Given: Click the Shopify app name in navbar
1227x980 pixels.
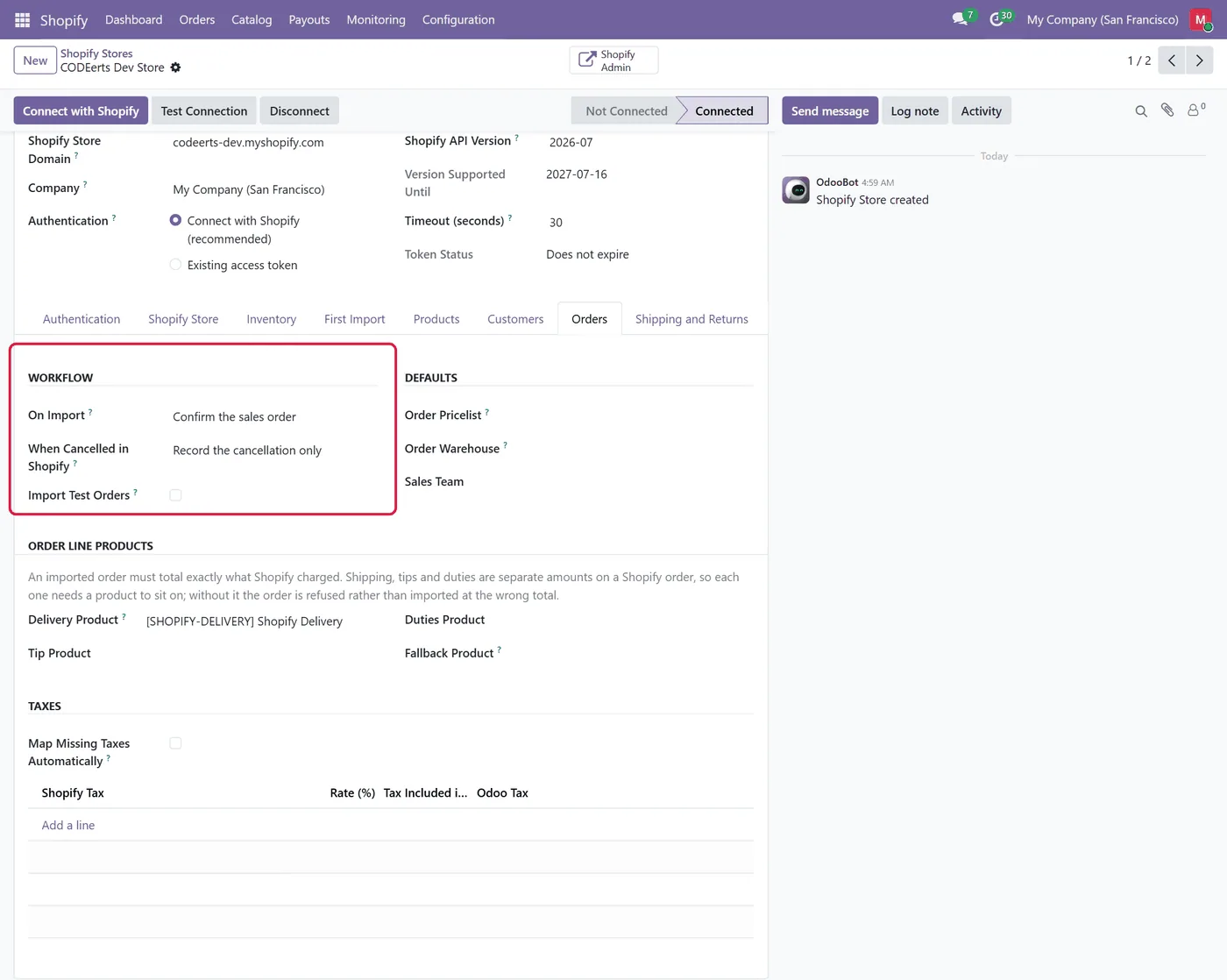Looking at the screenshot, I should tap(64, 19).
